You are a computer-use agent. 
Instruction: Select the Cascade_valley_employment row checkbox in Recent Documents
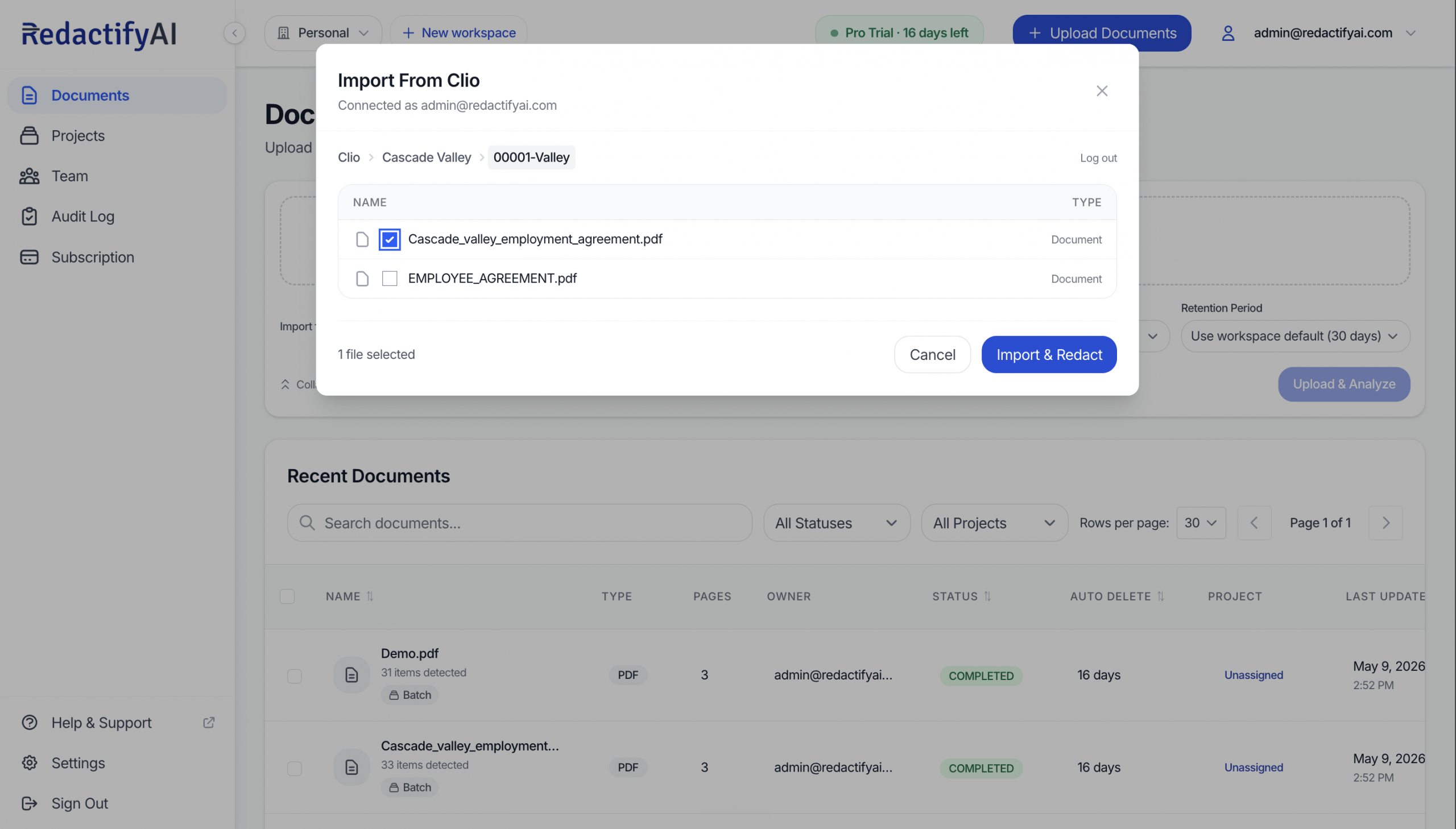(295, 768)
